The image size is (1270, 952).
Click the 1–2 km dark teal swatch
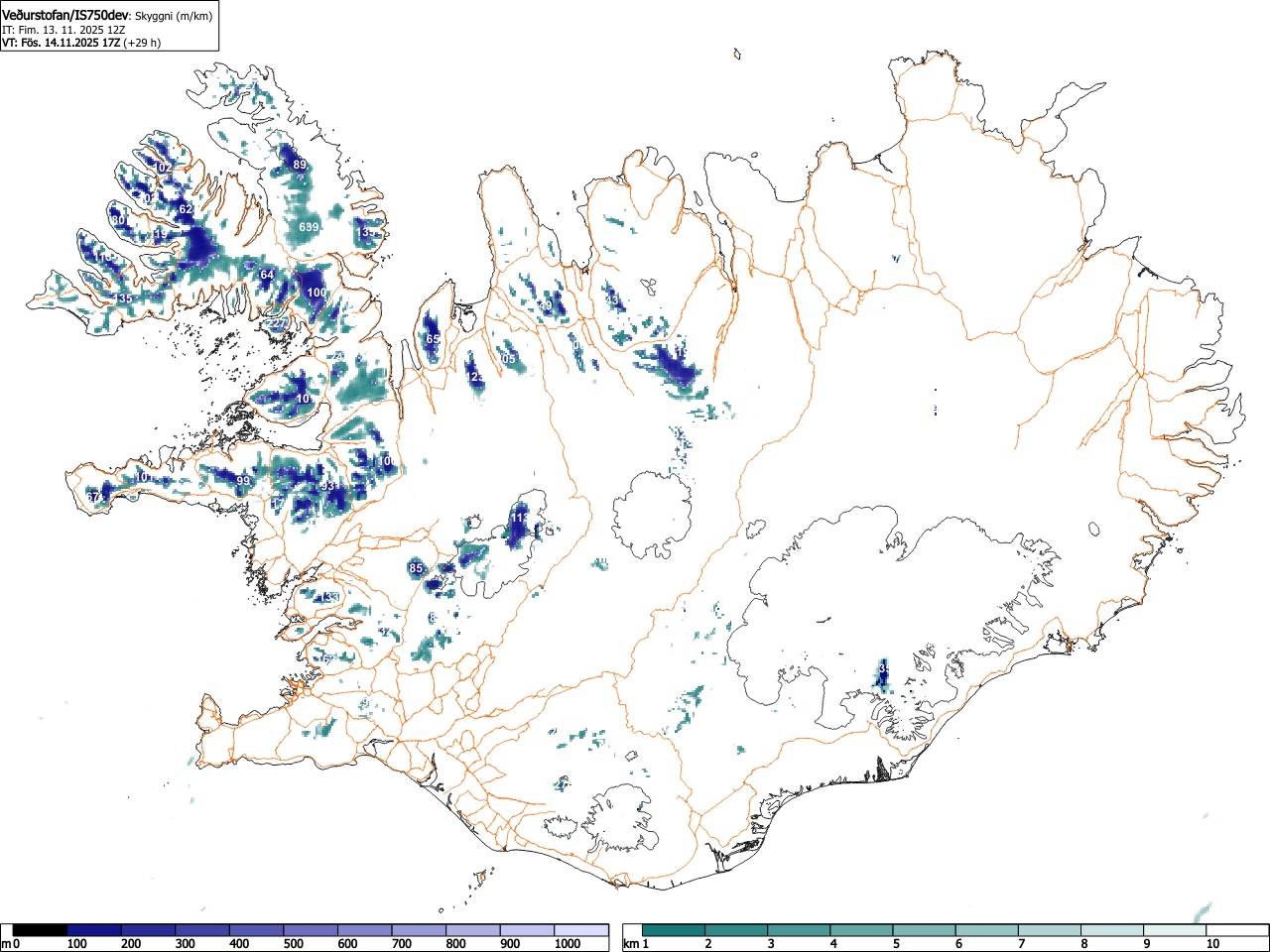point(675,930)
